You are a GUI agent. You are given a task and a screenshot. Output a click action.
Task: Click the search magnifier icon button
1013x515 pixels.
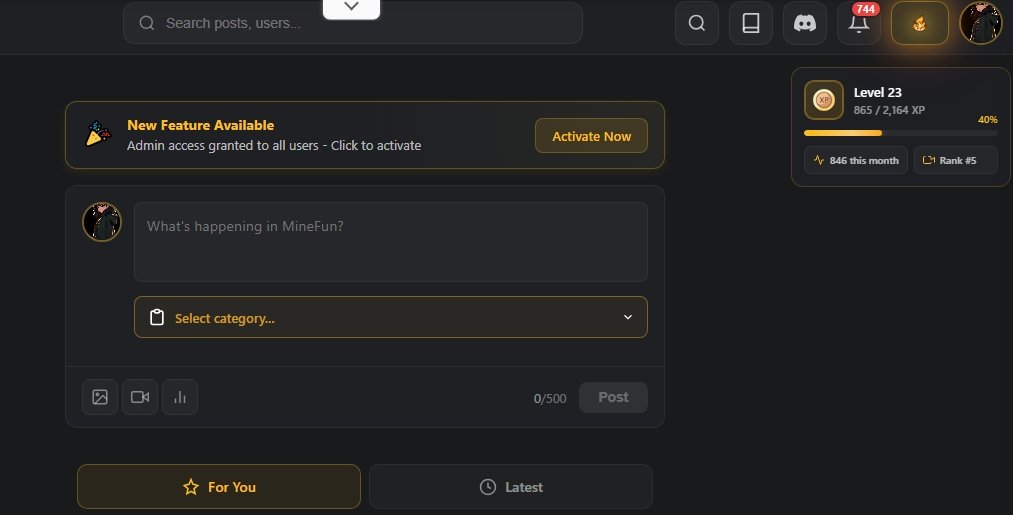tap(697, 23)
